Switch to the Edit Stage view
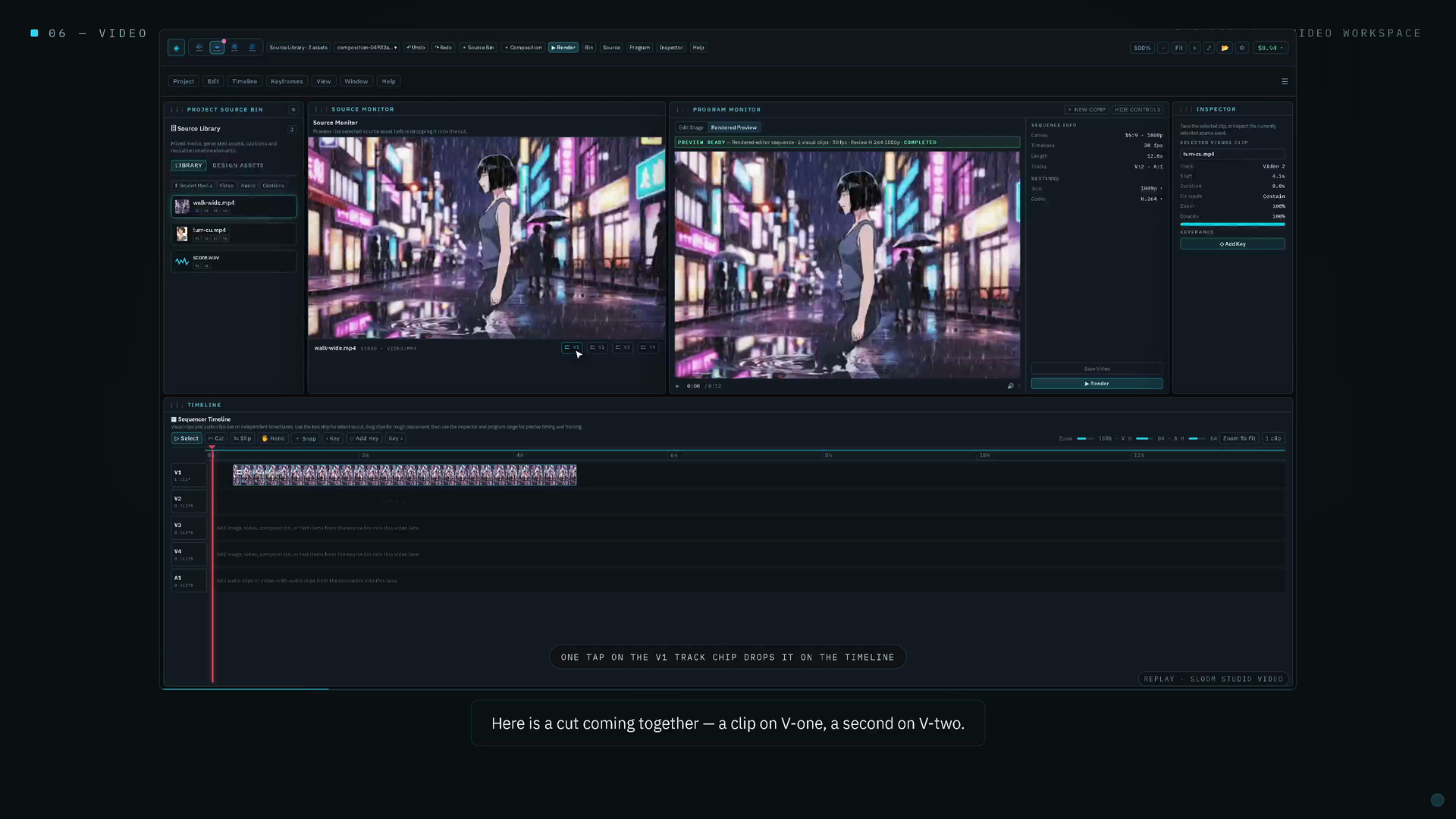Viewport: 1456px width, 819px height. [691, 127]
